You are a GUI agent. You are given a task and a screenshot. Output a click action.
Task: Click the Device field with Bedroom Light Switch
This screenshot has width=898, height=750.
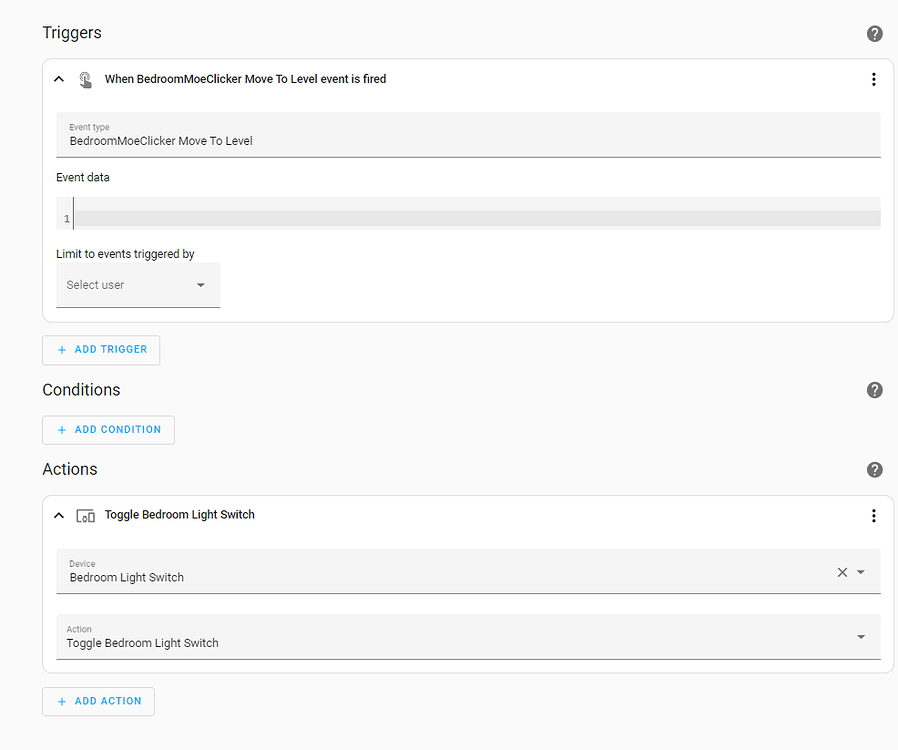click(x=468, y=571)
